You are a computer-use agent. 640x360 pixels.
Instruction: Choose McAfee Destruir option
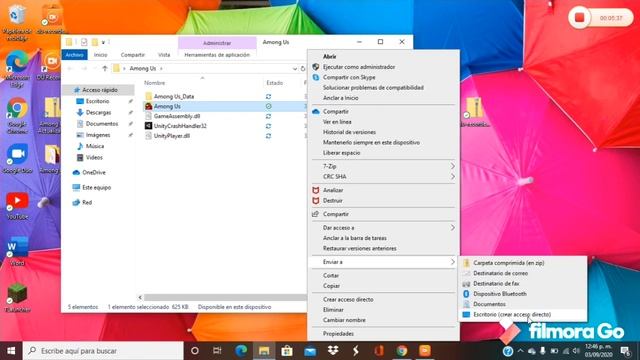333,200
